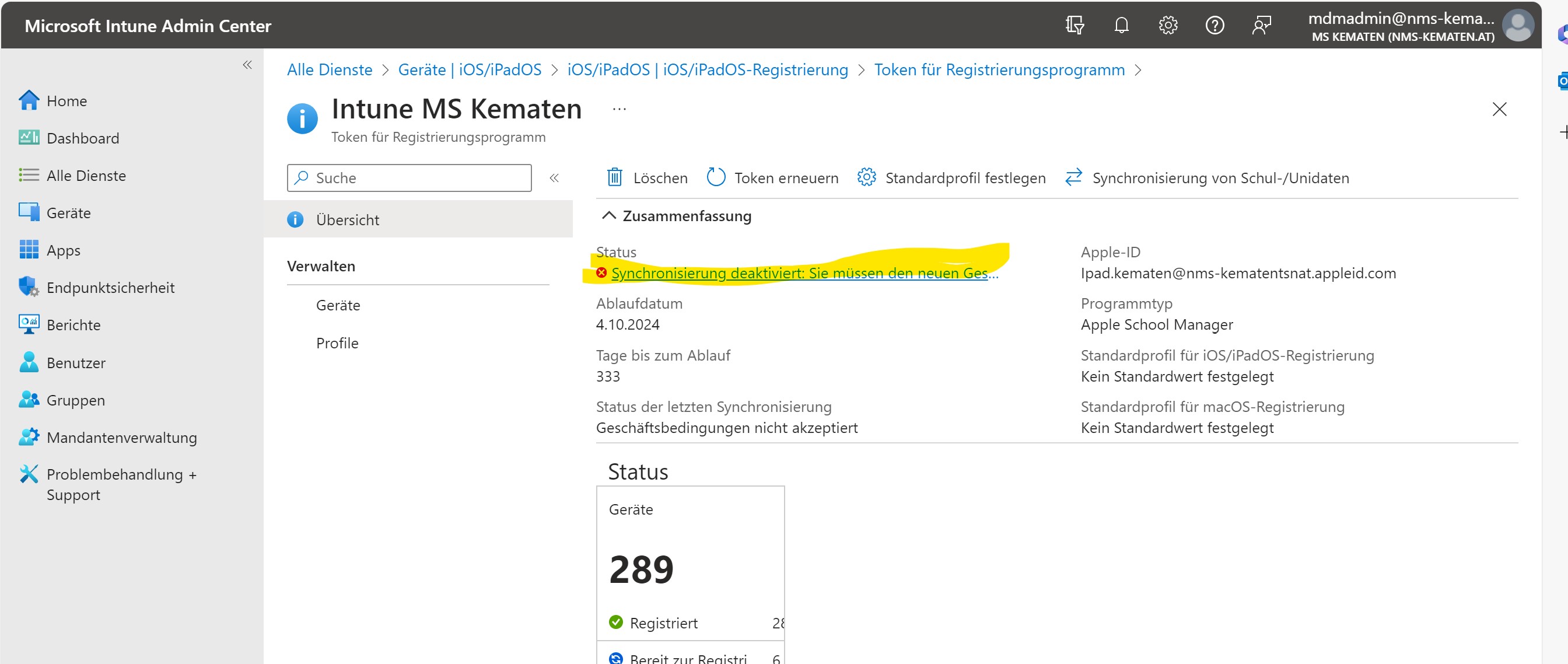Click the device count 289
The height and width of the screenshot is (664, 1568).
tap(641, 569)
